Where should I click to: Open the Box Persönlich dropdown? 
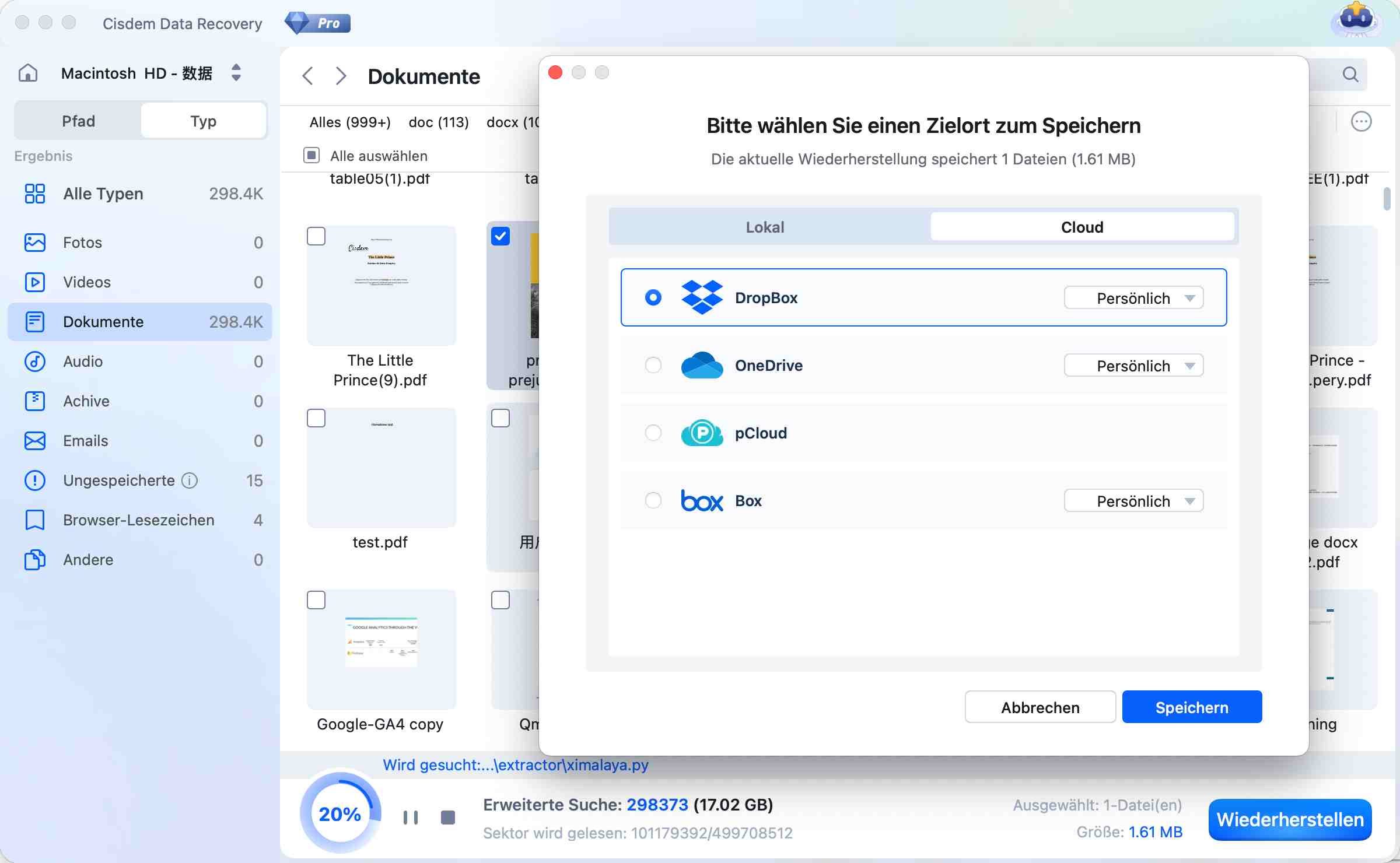(1133, 501)
